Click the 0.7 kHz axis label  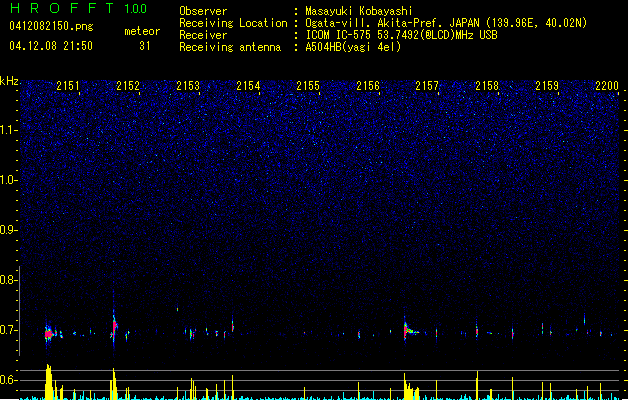pos(9,330)
